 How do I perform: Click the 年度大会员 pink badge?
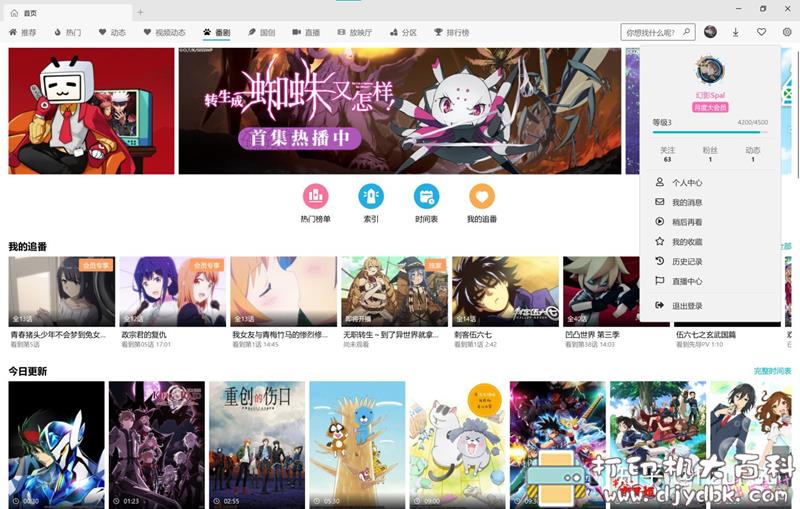[x=710, y=107]
